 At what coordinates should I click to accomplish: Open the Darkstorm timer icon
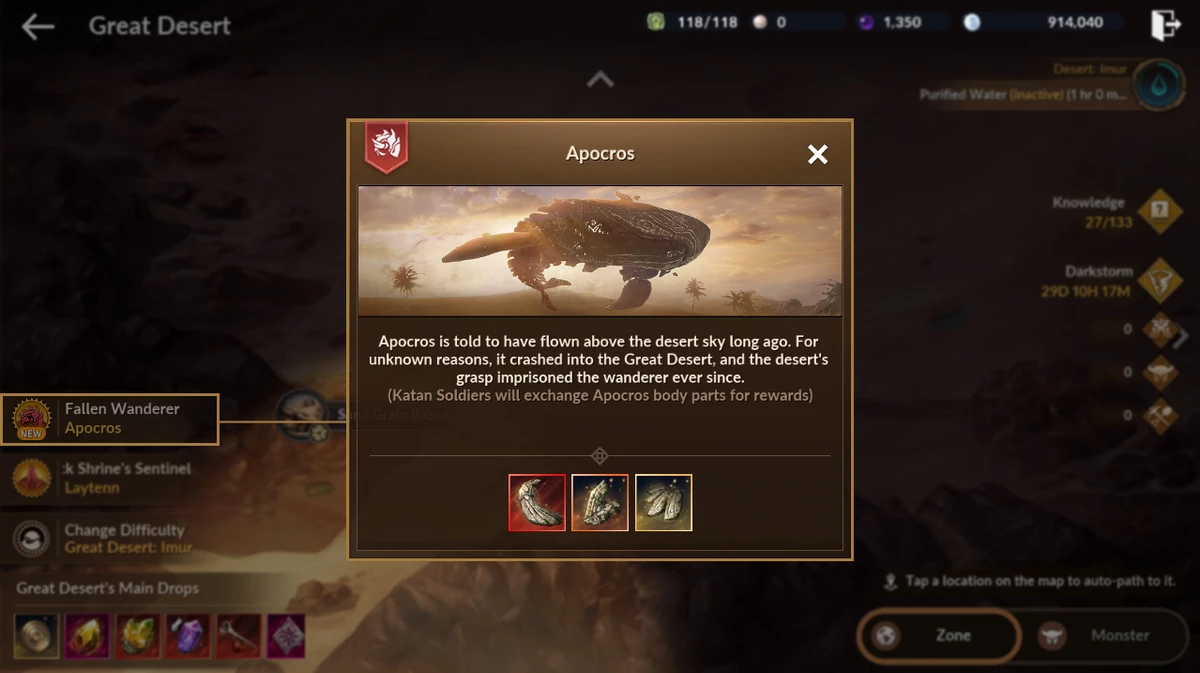[1160, 280]
